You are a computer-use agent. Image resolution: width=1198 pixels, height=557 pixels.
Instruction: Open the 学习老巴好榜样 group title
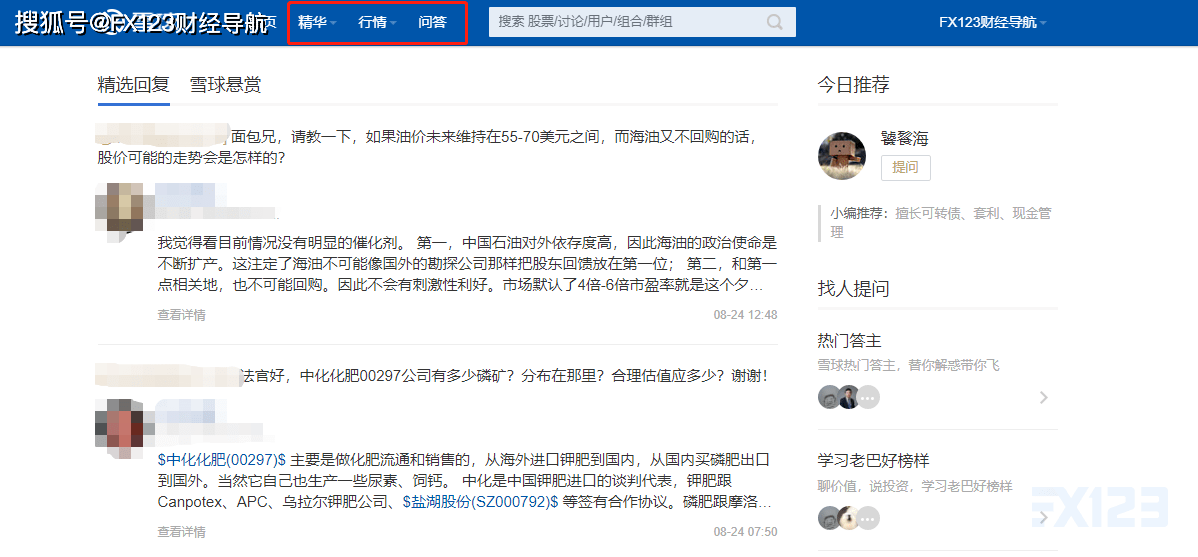(x=873, y=461)
